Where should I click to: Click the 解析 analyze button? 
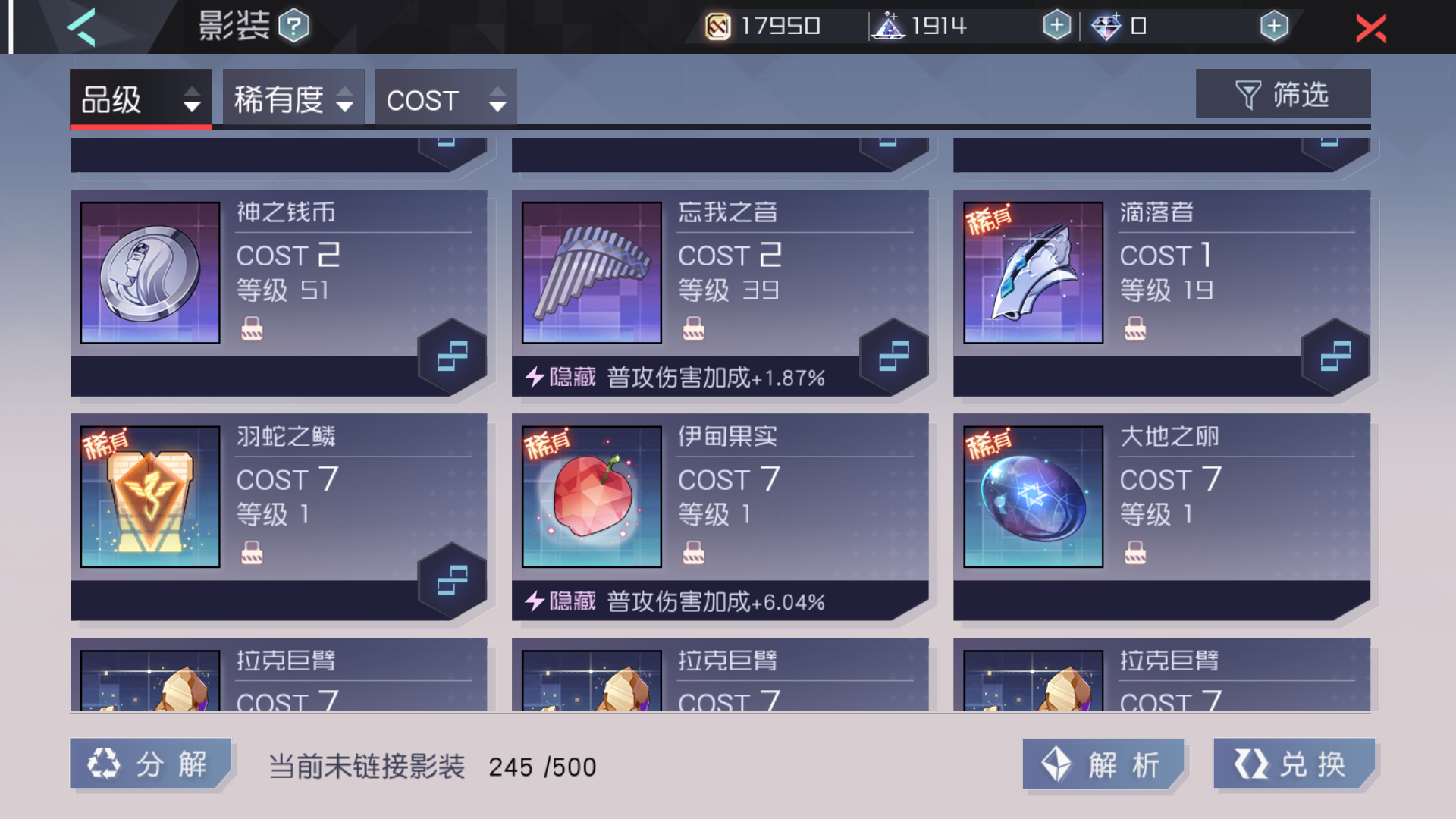(1103, 765)
